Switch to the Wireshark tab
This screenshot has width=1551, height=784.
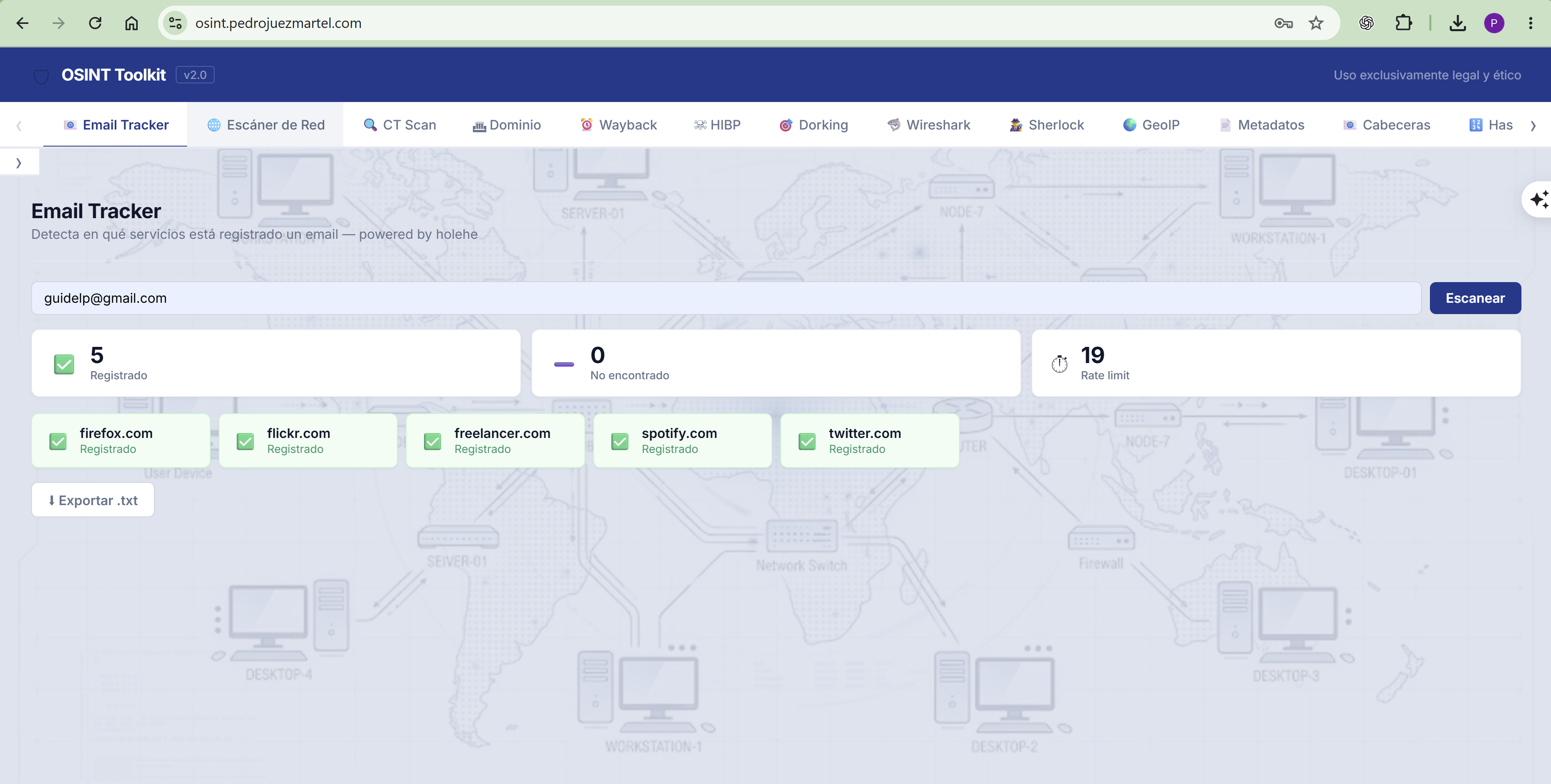pos(929,125)
